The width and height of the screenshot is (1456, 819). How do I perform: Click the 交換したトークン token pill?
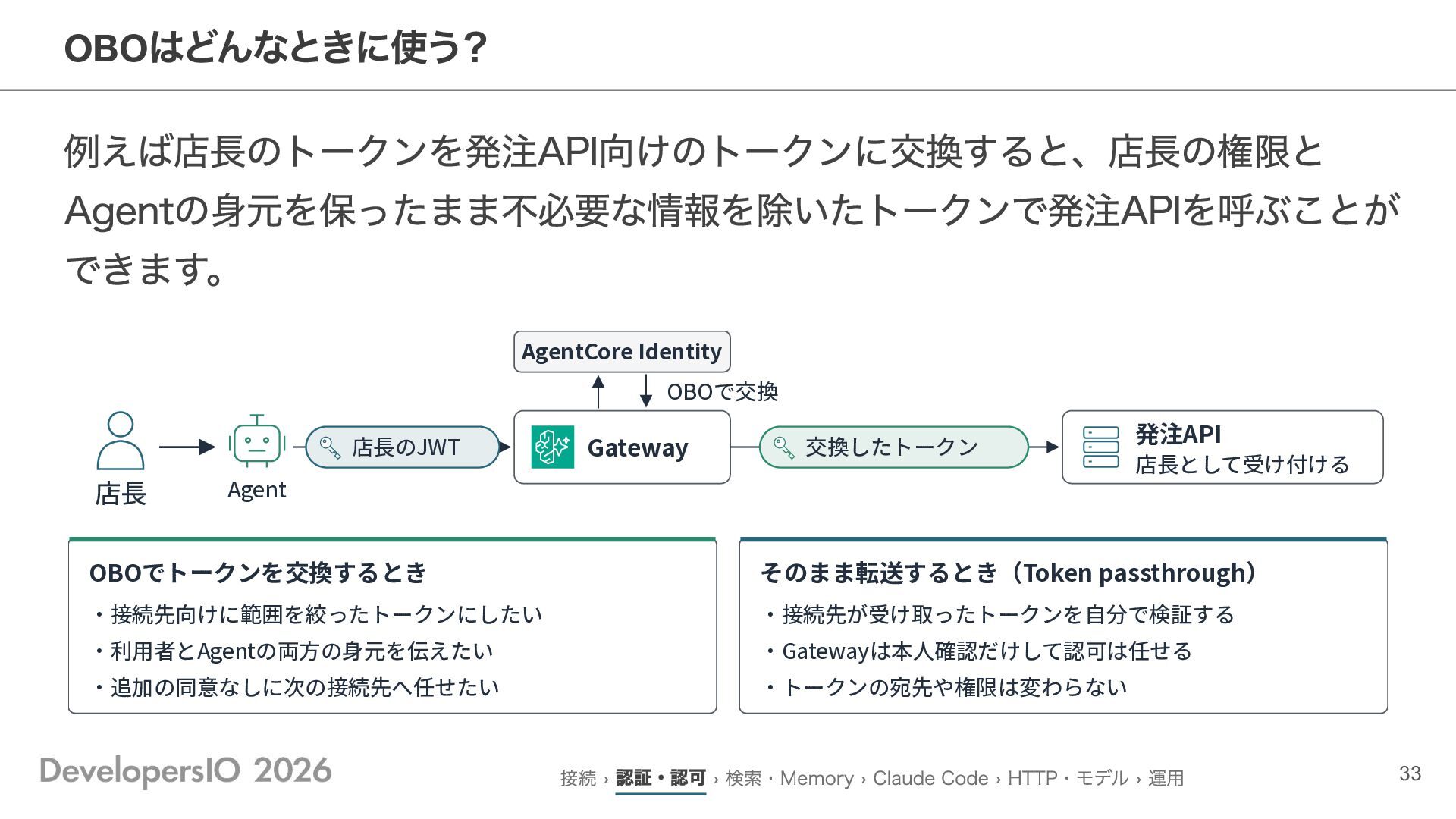pos(893,447)
